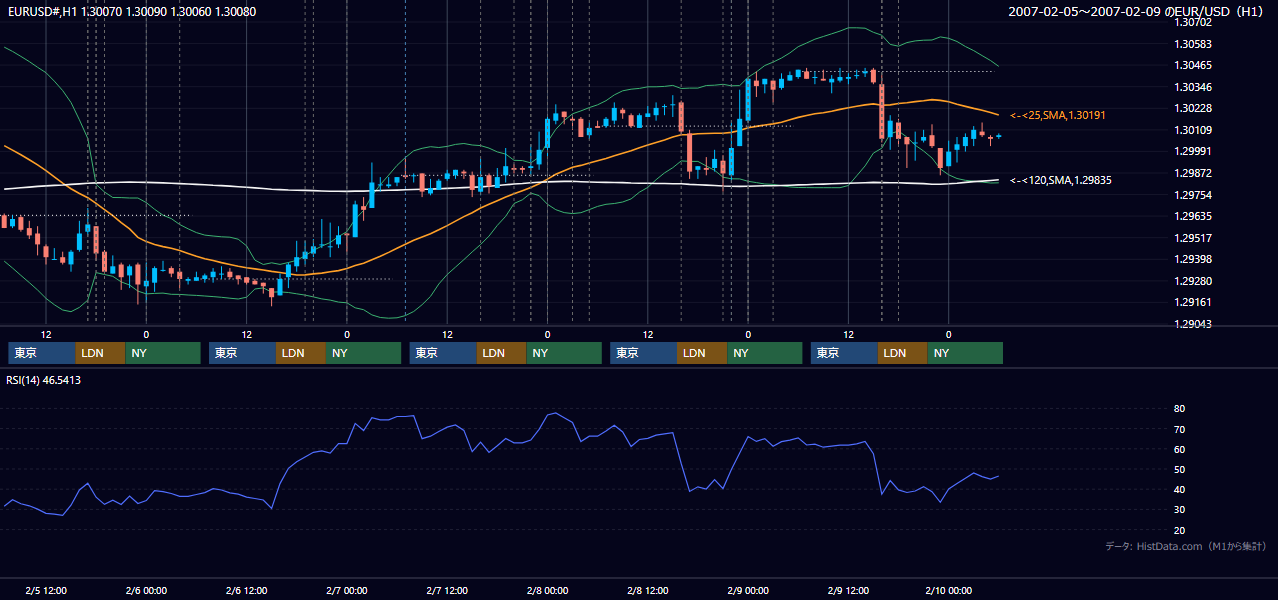
Task: Click the 2/6 12:00 time label
Action: click(246, 590)
